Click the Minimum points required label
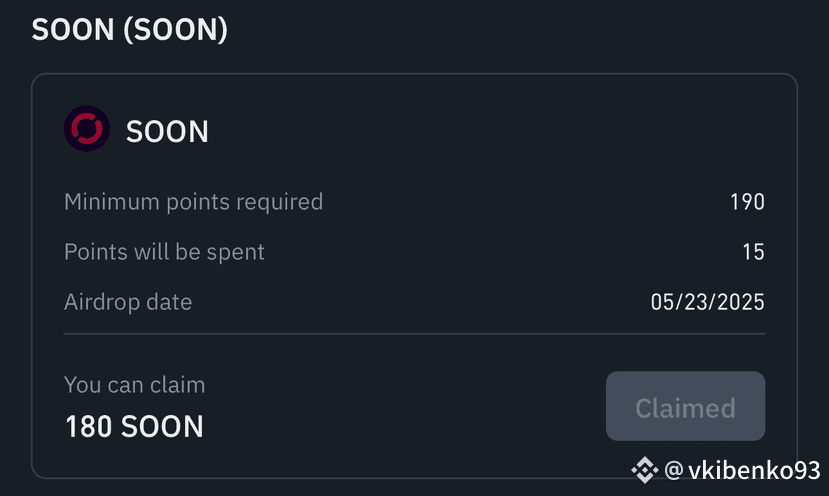The height and width of the screenshot is (496, 829). (x=194, y=202)
